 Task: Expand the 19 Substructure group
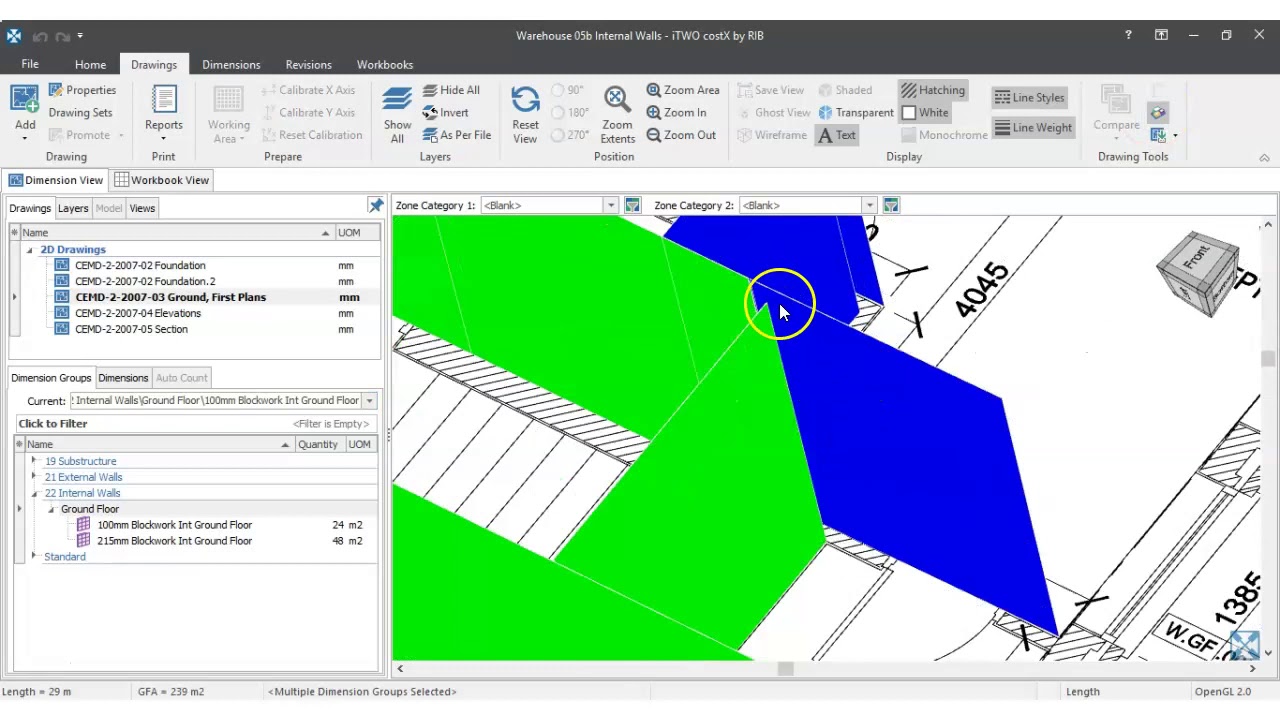point(34,461)
